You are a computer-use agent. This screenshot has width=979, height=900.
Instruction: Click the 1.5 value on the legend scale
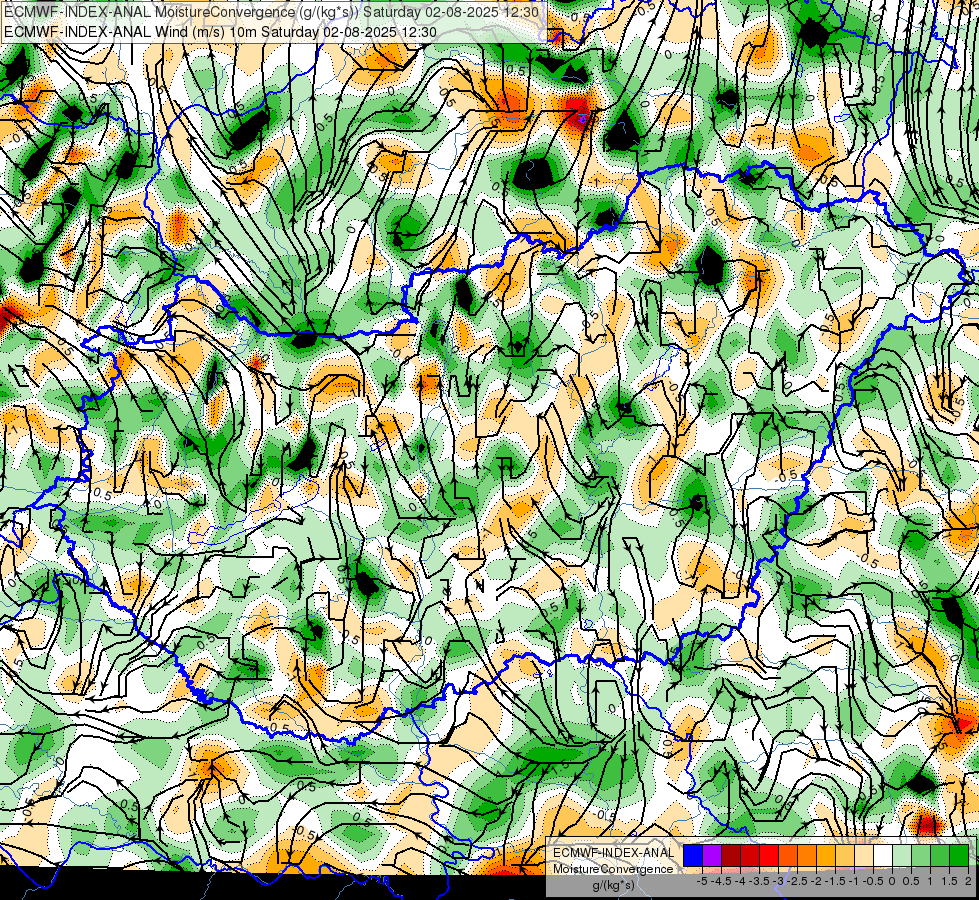pos(949,881)
